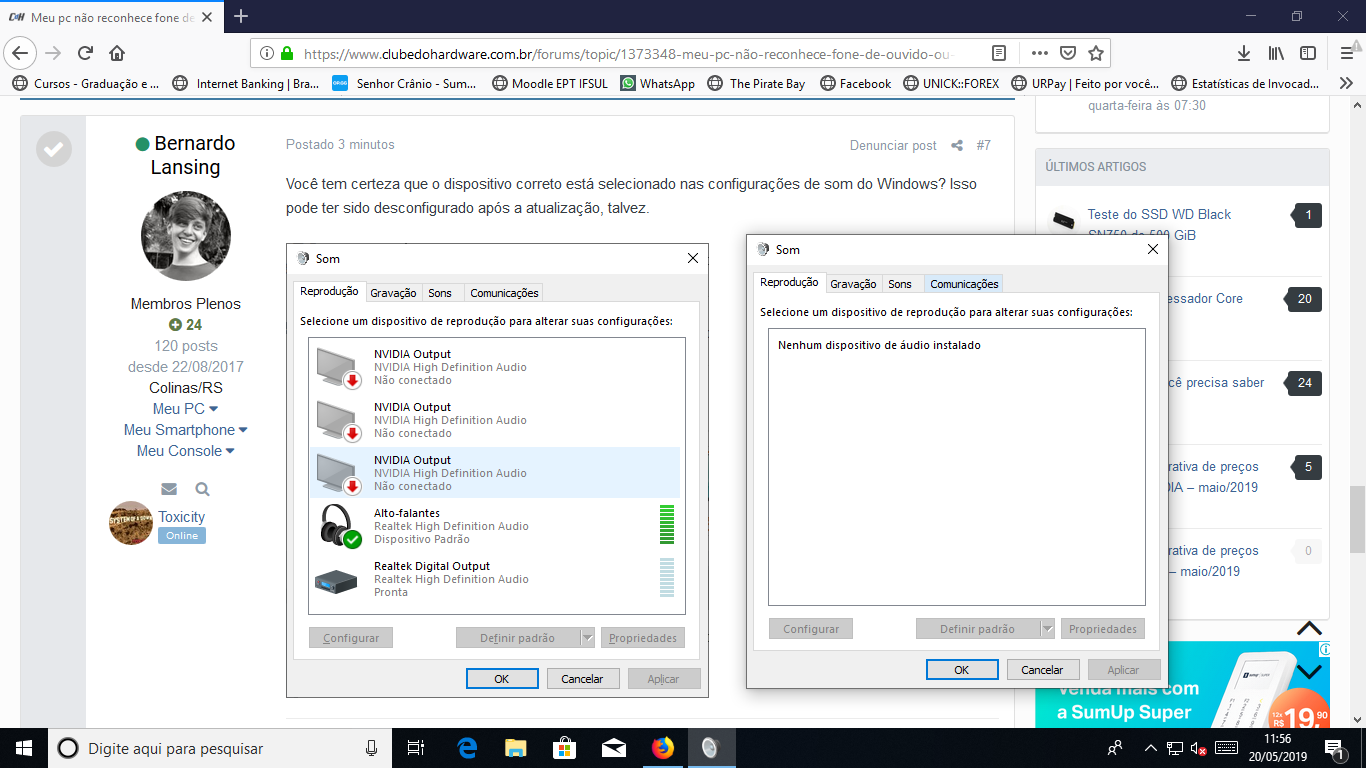Open WhatsApp bookmark in toolbar
Image resolution: width=1366 pixels, height=768 pixels.
[657, 84]
